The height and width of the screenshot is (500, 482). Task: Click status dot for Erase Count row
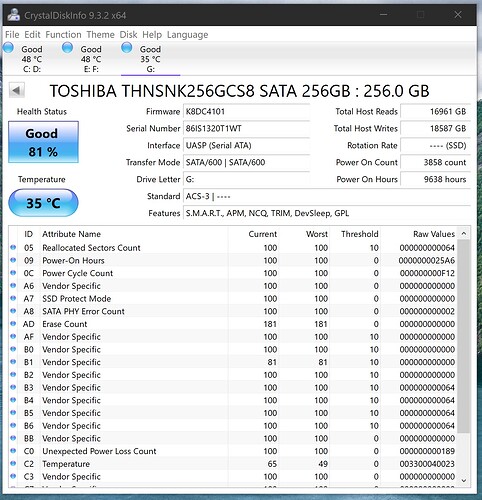[x=13, y=324]
